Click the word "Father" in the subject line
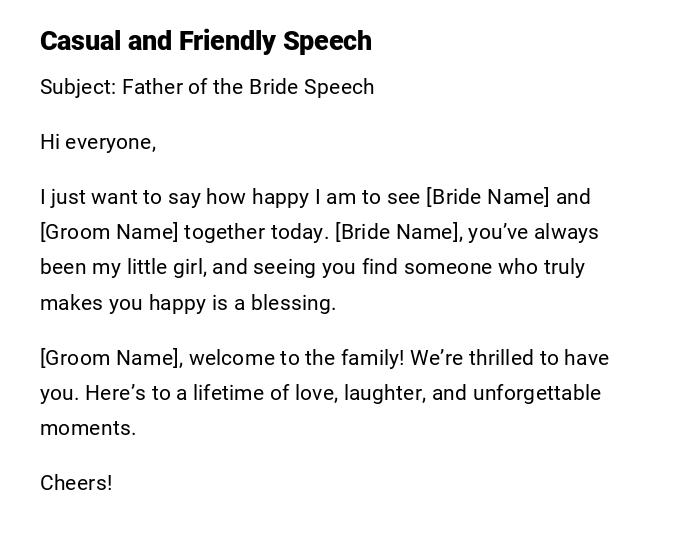Screen dimensions: 700x546 click(152, 87)
